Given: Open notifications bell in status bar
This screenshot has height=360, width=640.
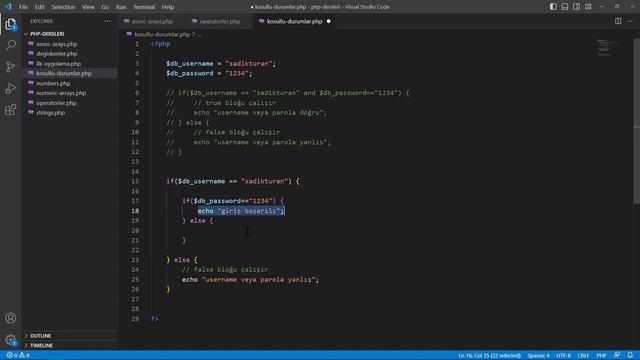Looking at the screenshot, I should 630,355.
